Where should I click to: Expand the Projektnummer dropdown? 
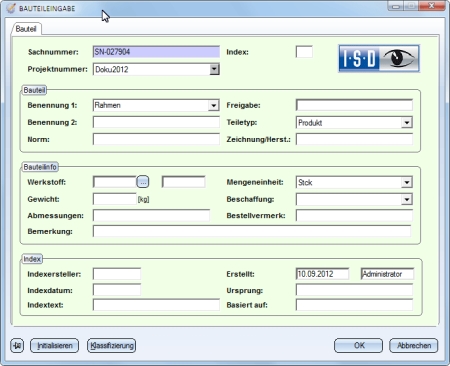[x=214, y=69]
